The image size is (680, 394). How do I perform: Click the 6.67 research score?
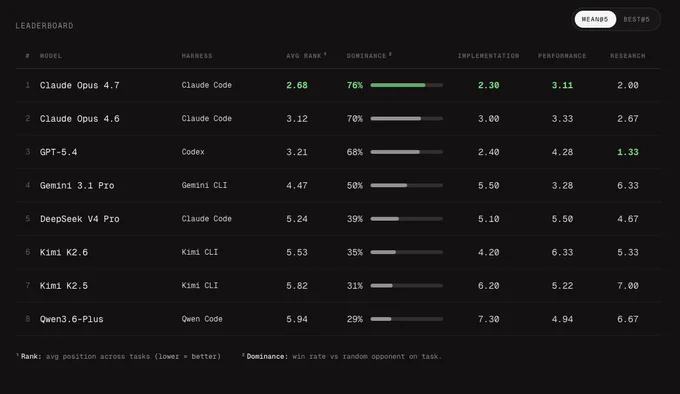click(628, 319)
